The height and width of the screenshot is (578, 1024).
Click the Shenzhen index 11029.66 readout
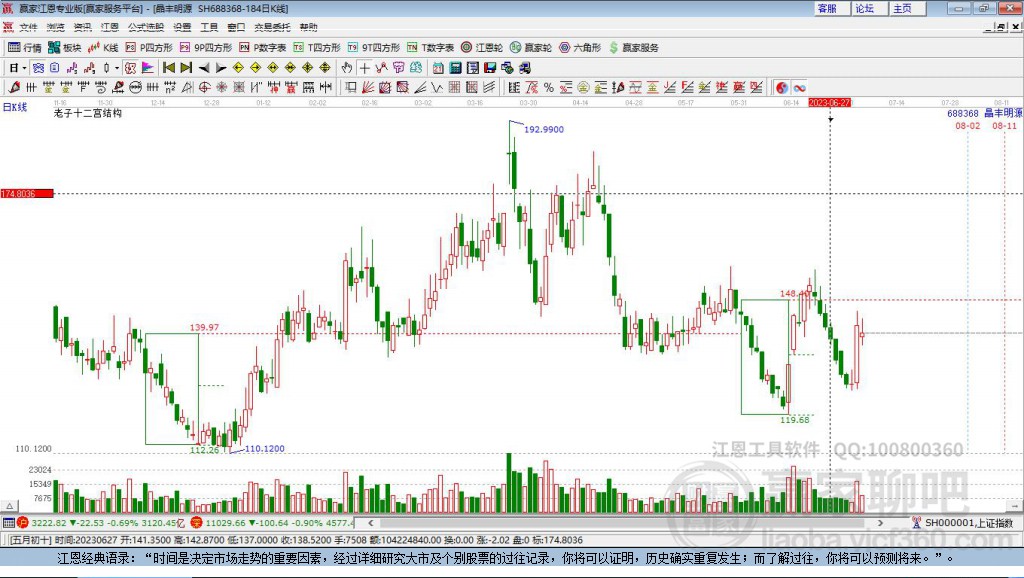click(x=225, y=522)
